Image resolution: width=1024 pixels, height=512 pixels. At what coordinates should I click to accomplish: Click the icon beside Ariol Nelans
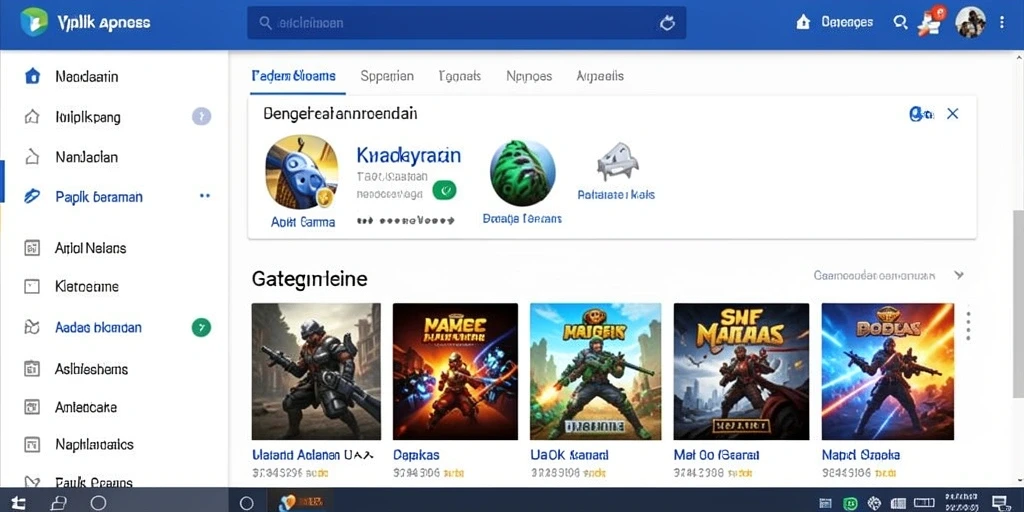31,248
